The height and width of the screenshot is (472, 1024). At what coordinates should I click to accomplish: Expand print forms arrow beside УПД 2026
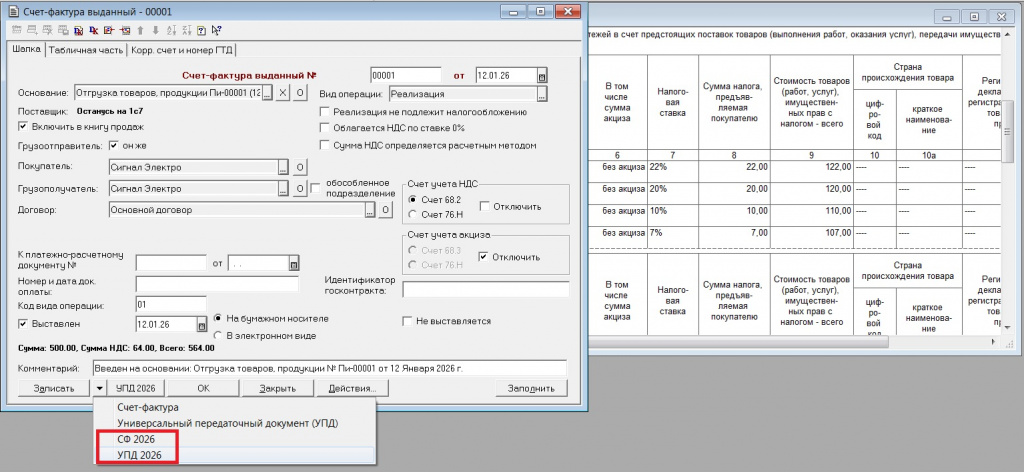pyautogui.click(x=100, y=387)
